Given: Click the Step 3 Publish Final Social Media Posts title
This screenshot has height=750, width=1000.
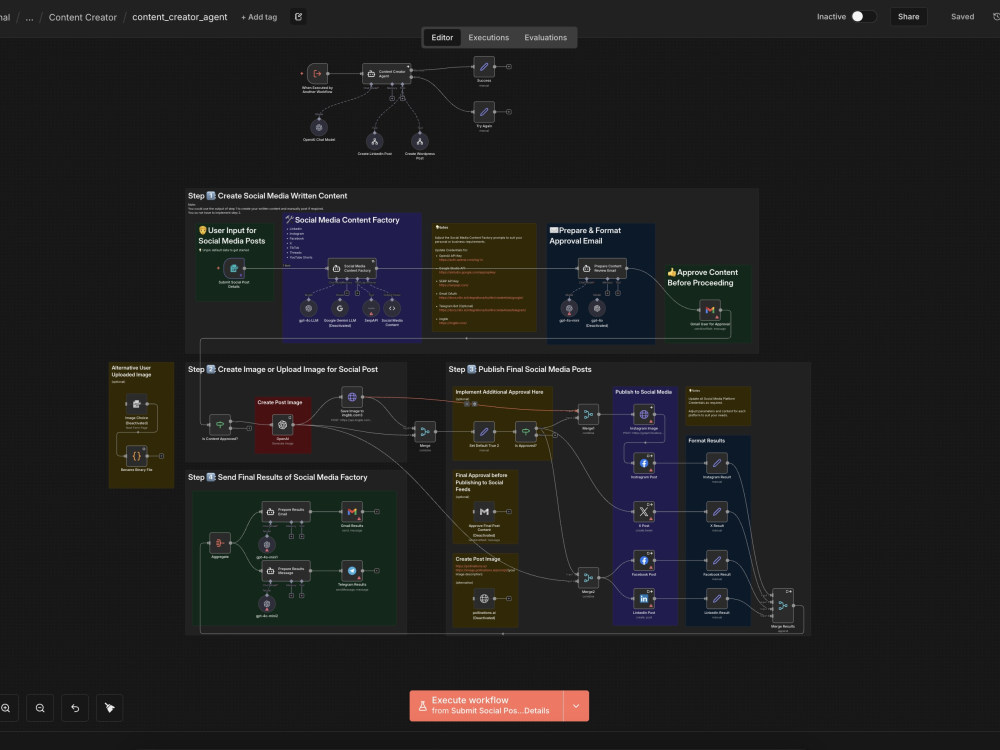Looking at the screenshot, I should point(520,369).
